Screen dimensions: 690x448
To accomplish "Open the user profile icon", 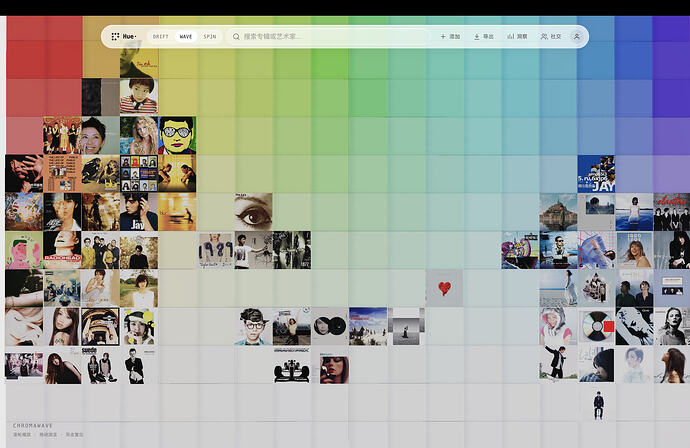I will pyautogui.click(x=576, y=37).
